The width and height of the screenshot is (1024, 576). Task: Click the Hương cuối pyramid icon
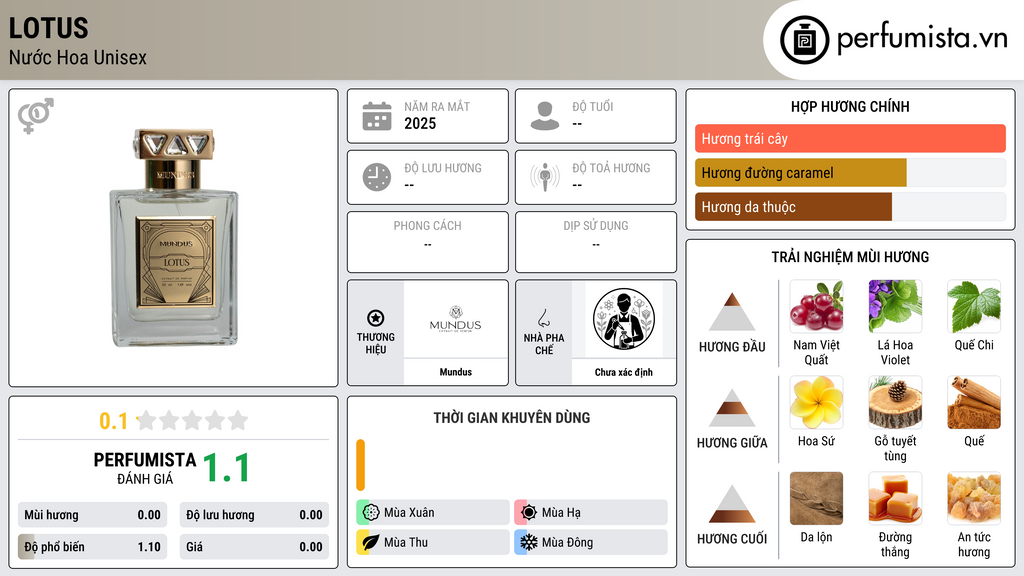click(732, 504)
